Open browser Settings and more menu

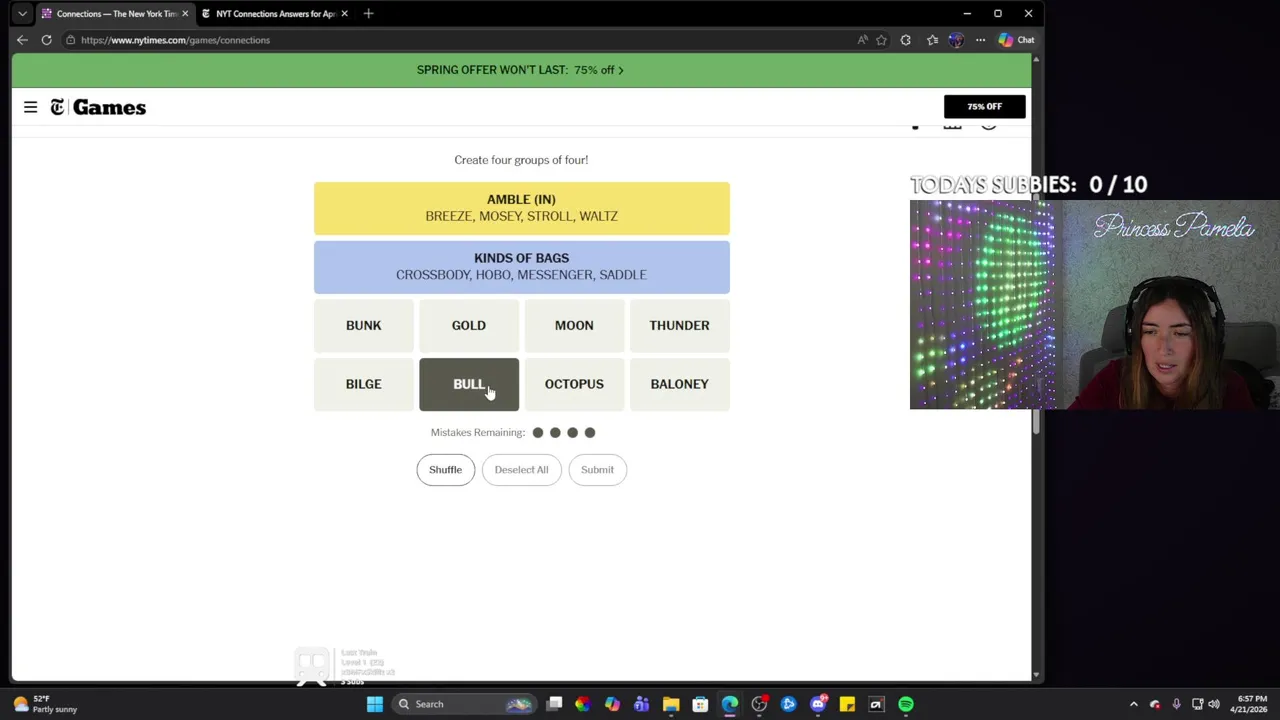tap(980, 40)
